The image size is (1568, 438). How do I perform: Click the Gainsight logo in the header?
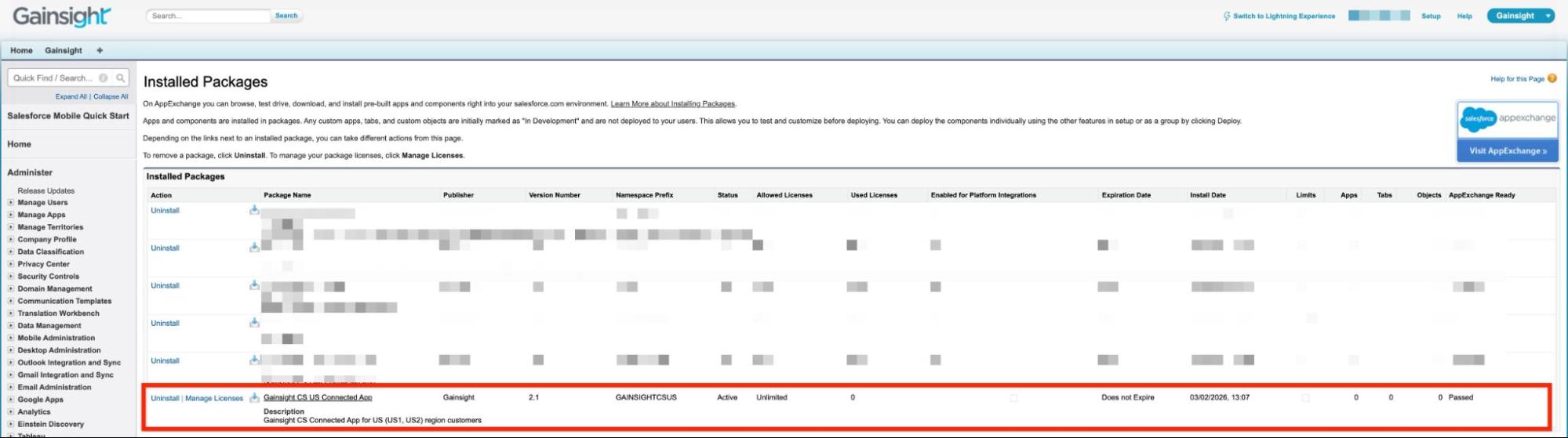[x=62, y=16]
